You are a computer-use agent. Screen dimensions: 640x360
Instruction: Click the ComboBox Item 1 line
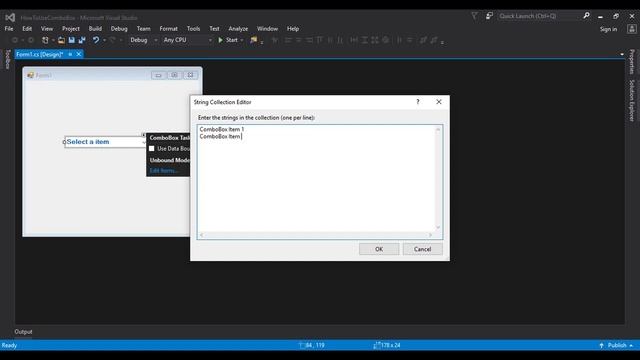click(x=222, y=129)
